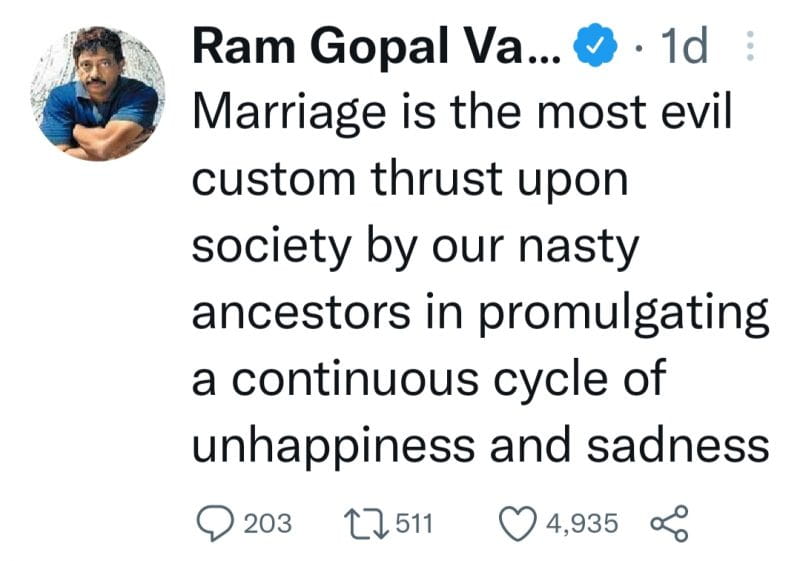Click the word custom in the tweet
This screenshot has height=561, width=800.
(x=273, y=180)
